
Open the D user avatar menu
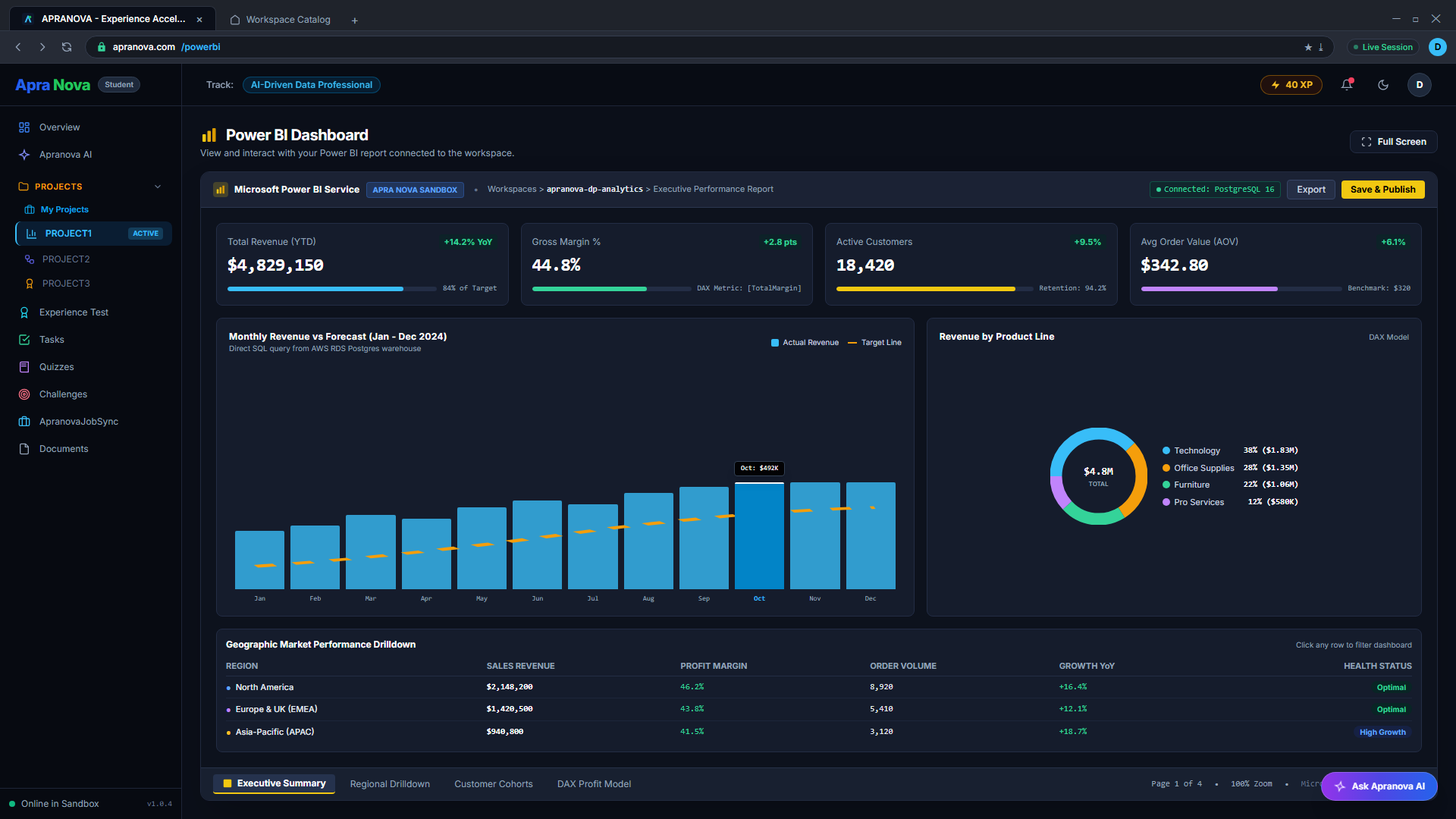(1420, 85)
